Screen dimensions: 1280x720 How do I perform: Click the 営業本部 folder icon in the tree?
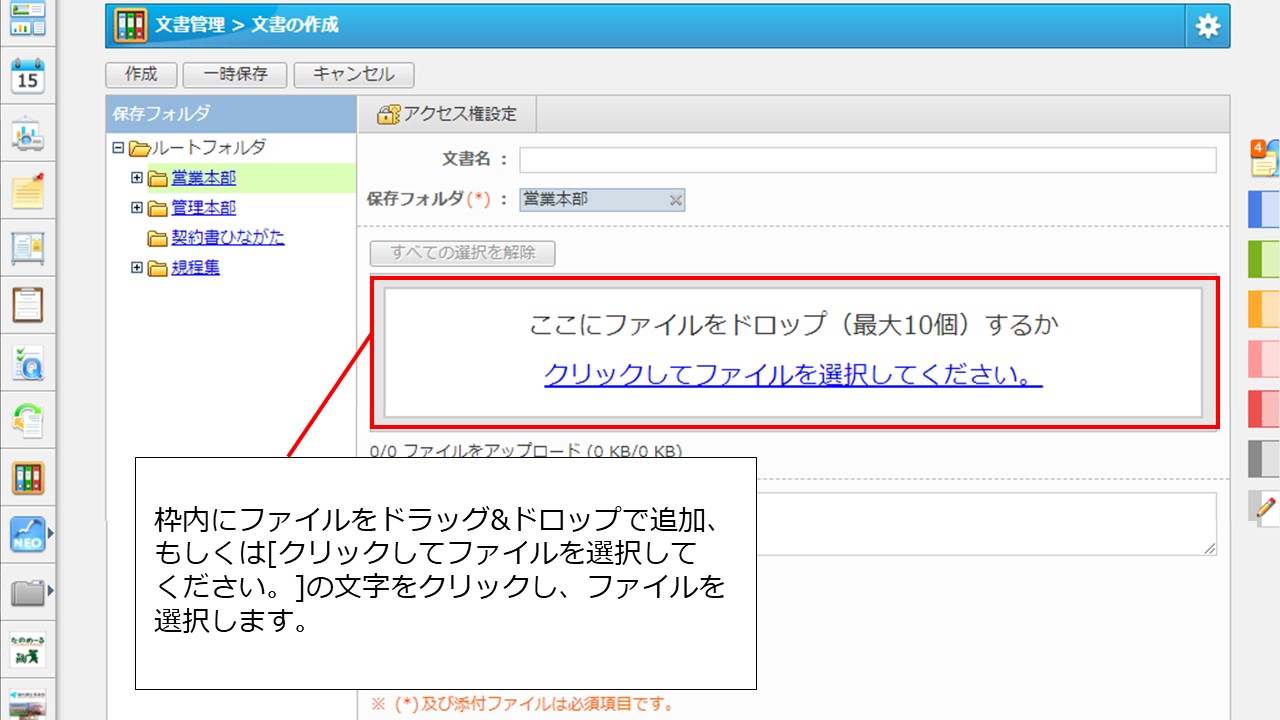coord(158,179)
